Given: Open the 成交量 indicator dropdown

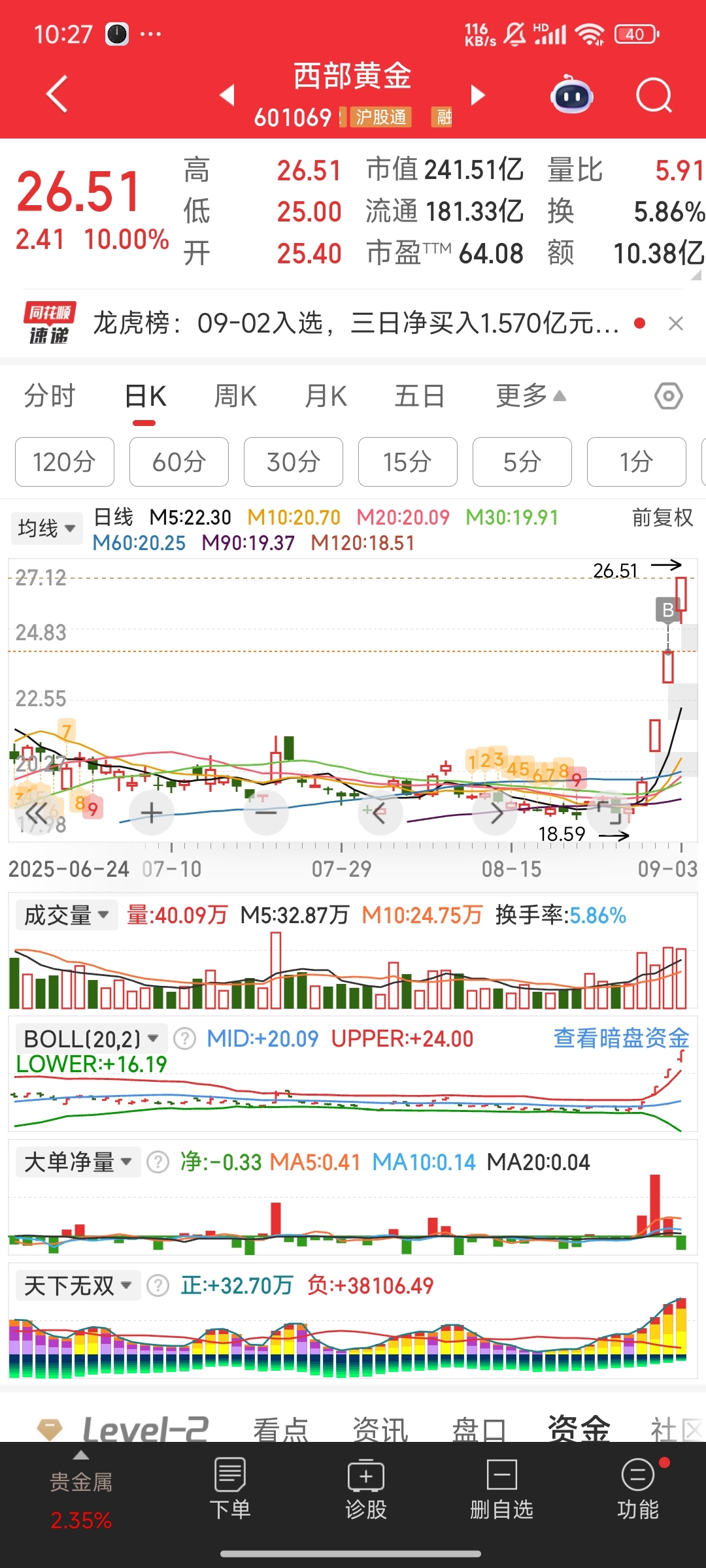Looking at the screenshot, I should pyautogui.click(x=66, y=915).
